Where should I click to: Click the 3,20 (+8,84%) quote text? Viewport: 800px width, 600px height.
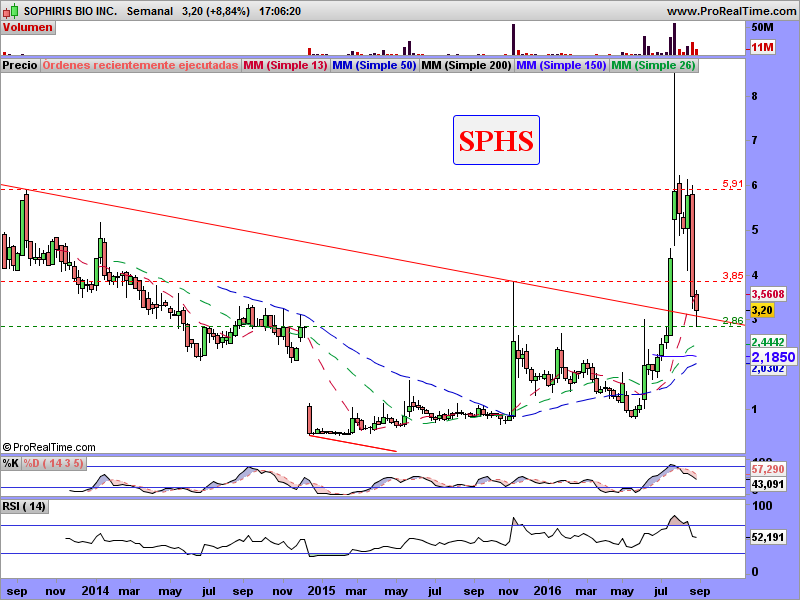tap(216, 11)
